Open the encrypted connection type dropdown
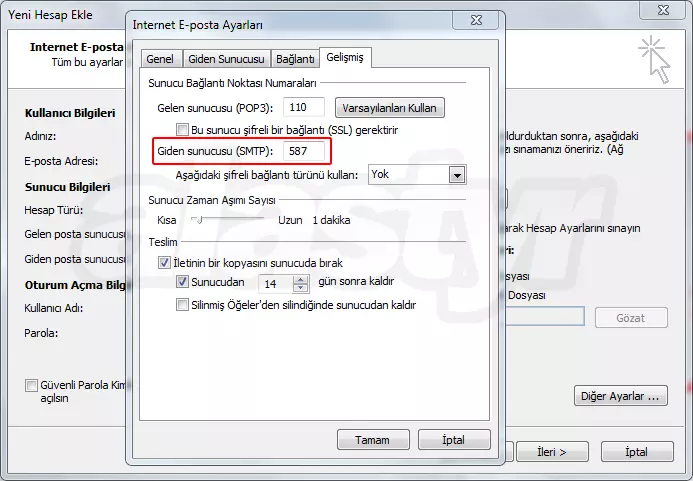Screen dimensions: 693x481 (x=457, y=175)
